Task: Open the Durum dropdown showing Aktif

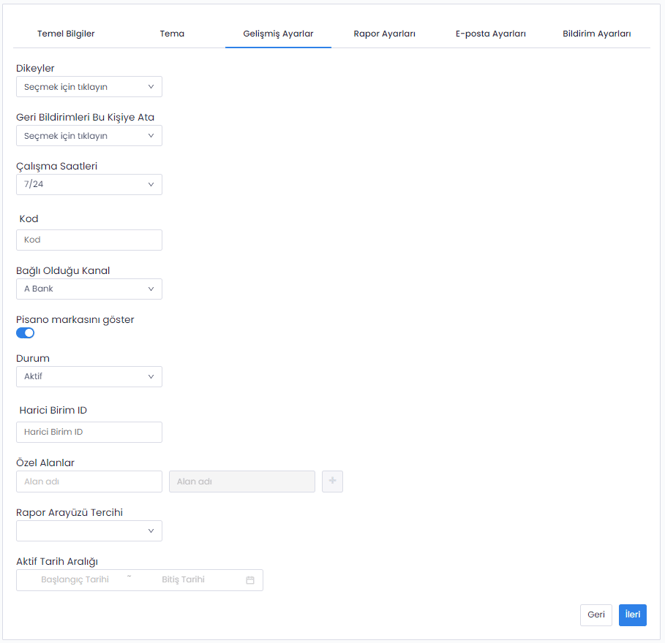Action: pos(89,377)
